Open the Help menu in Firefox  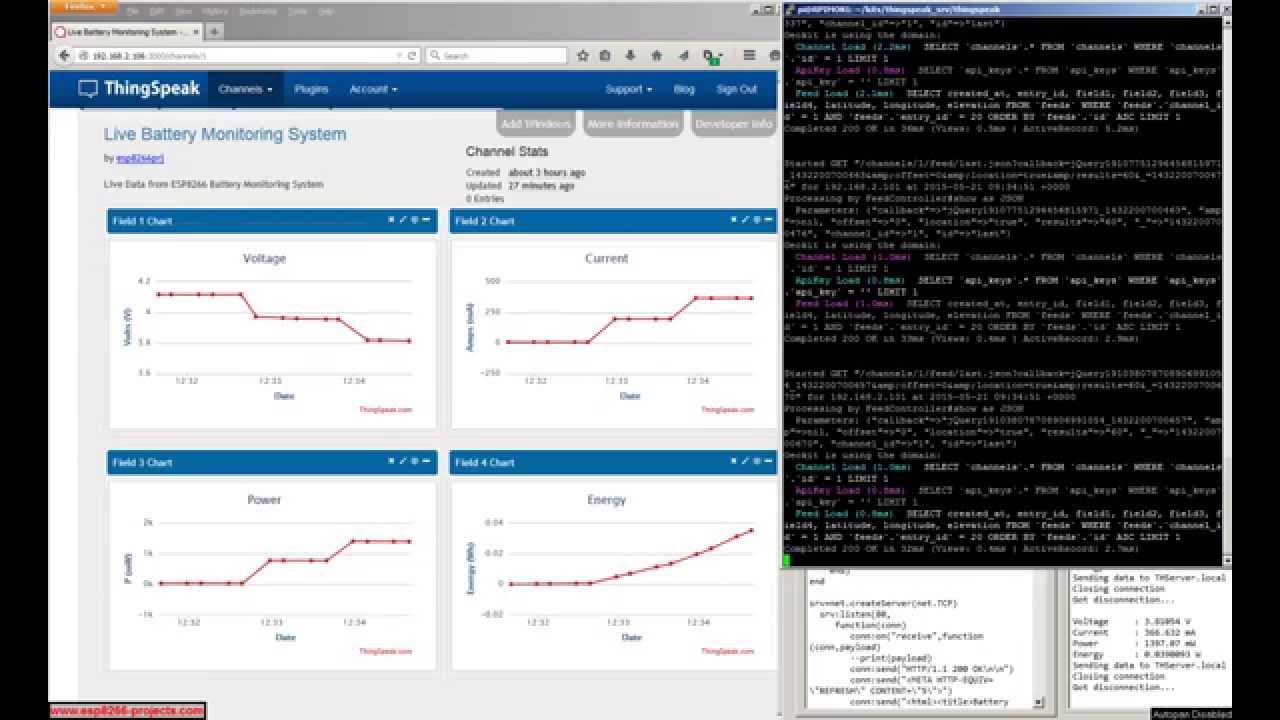326,11
